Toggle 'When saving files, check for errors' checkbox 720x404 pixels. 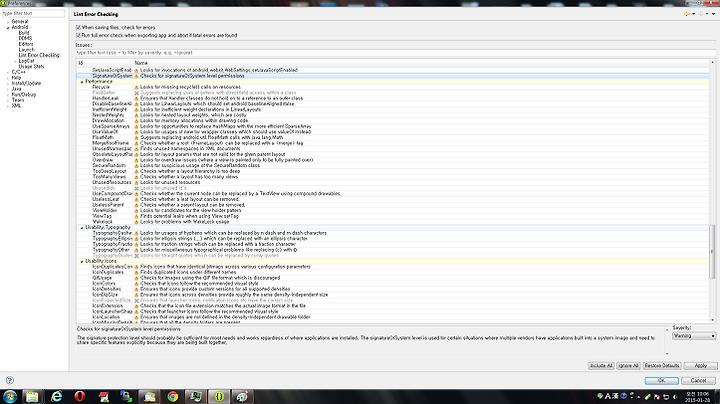point(78,28)
